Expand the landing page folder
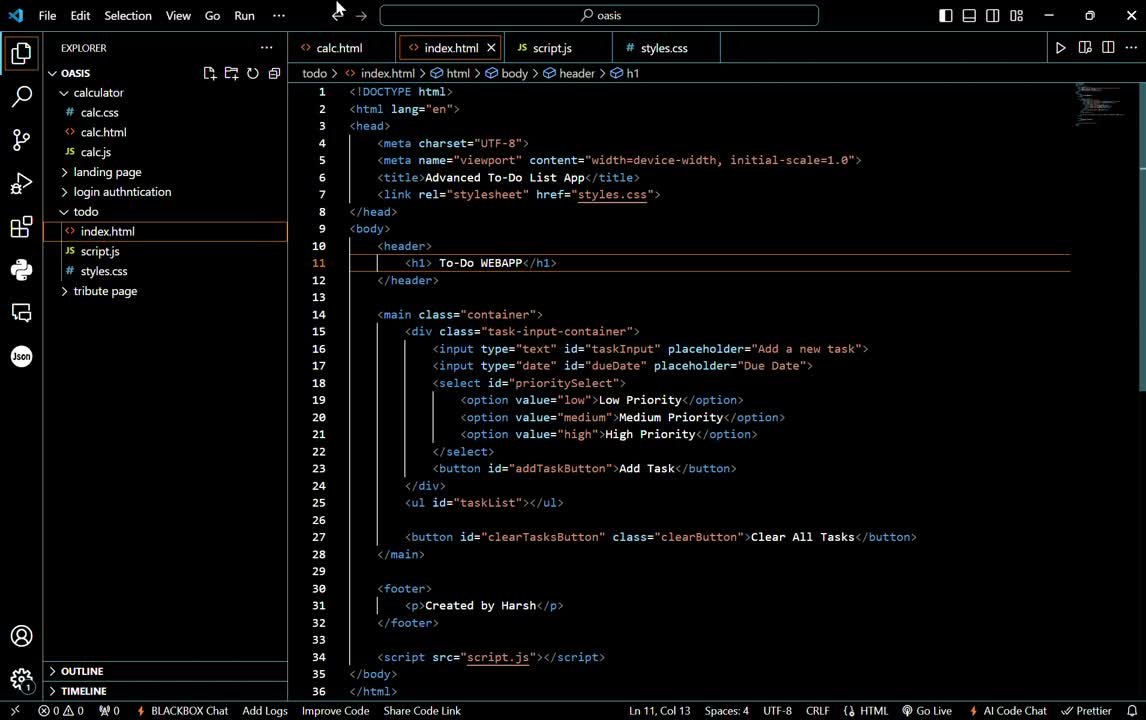1146x720 pixels. [107, 172]
